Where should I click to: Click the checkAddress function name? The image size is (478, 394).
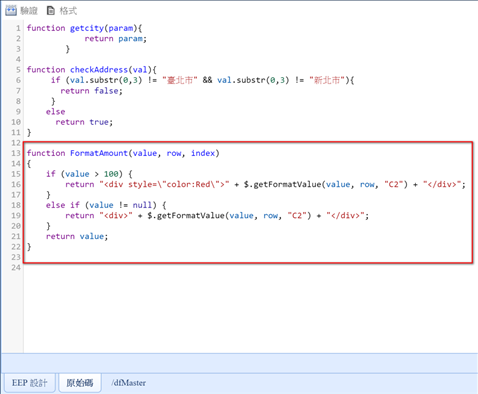99,70
